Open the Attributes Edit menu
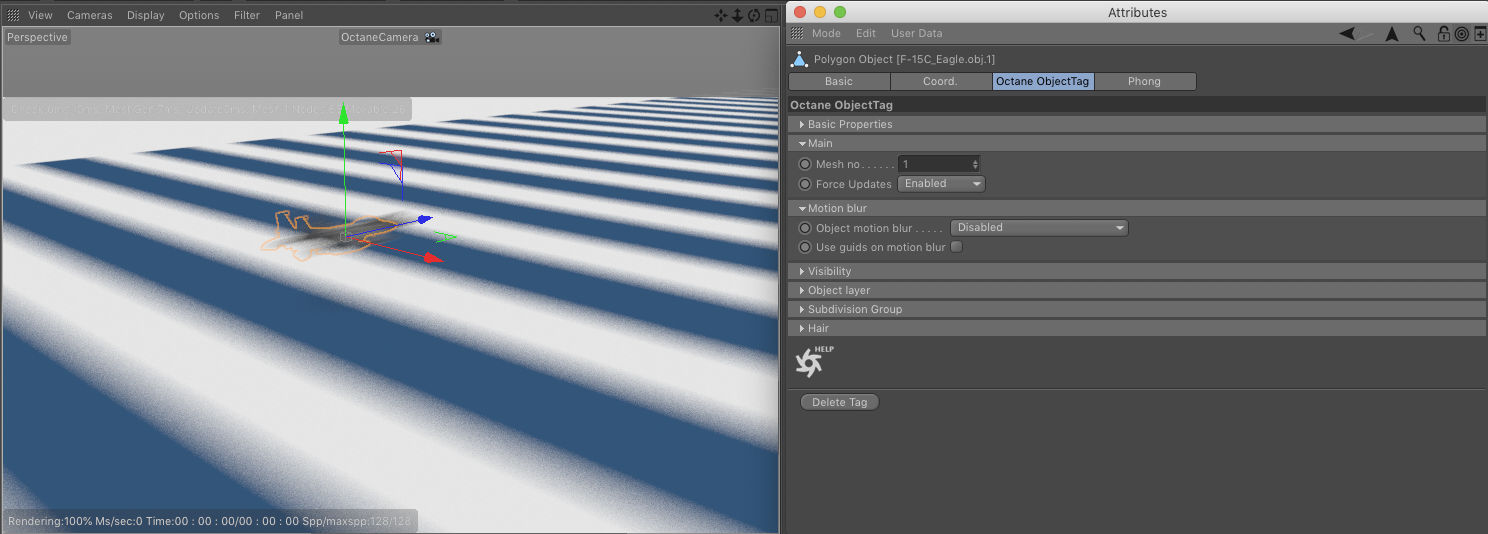 (x=866, y=33)
